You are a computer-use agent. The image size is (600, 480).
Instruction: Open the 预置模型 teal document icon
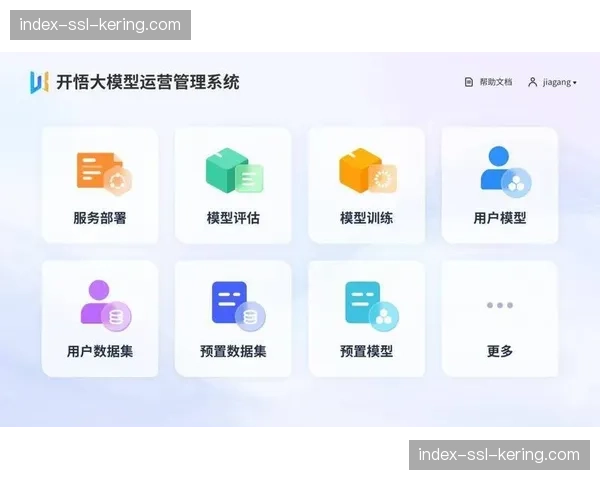(372, 306)
